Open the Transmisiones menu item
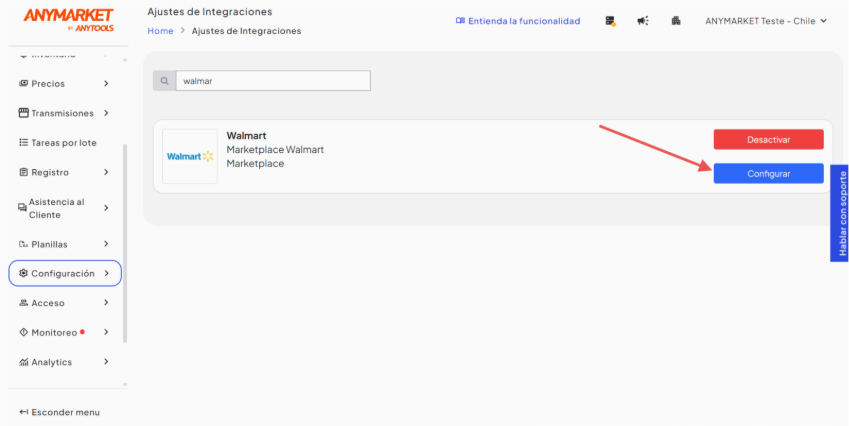 tap(64, 113)
